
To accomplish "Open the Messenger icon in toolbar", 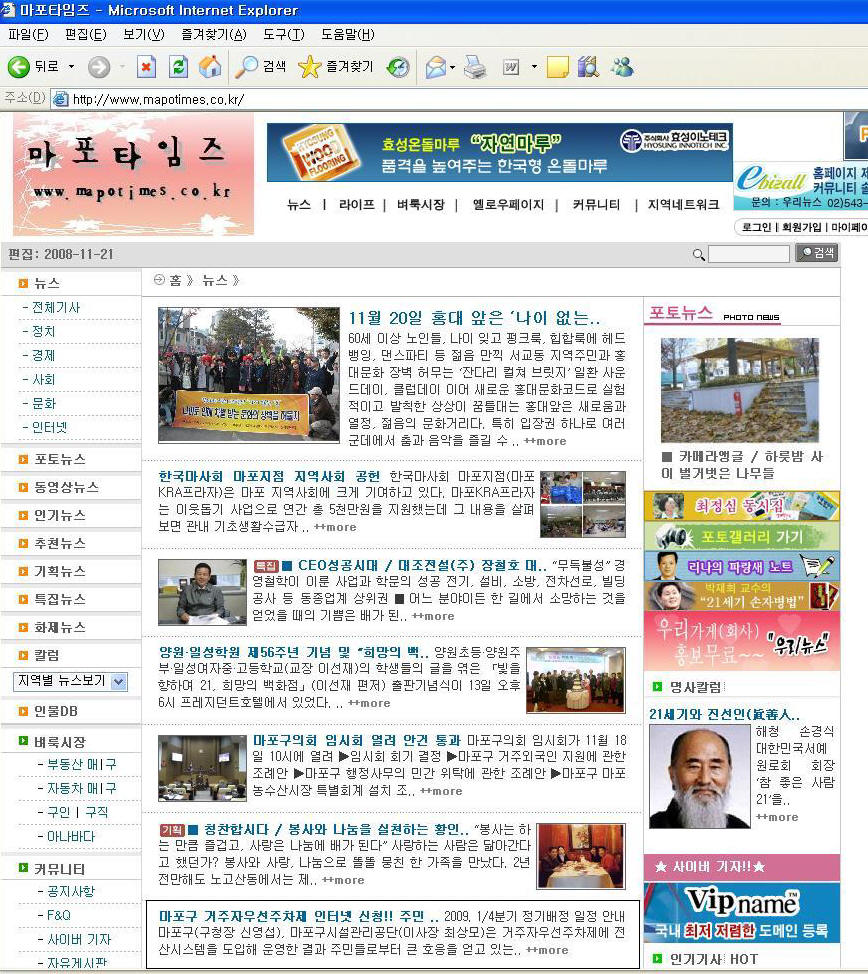I will 622,67.
